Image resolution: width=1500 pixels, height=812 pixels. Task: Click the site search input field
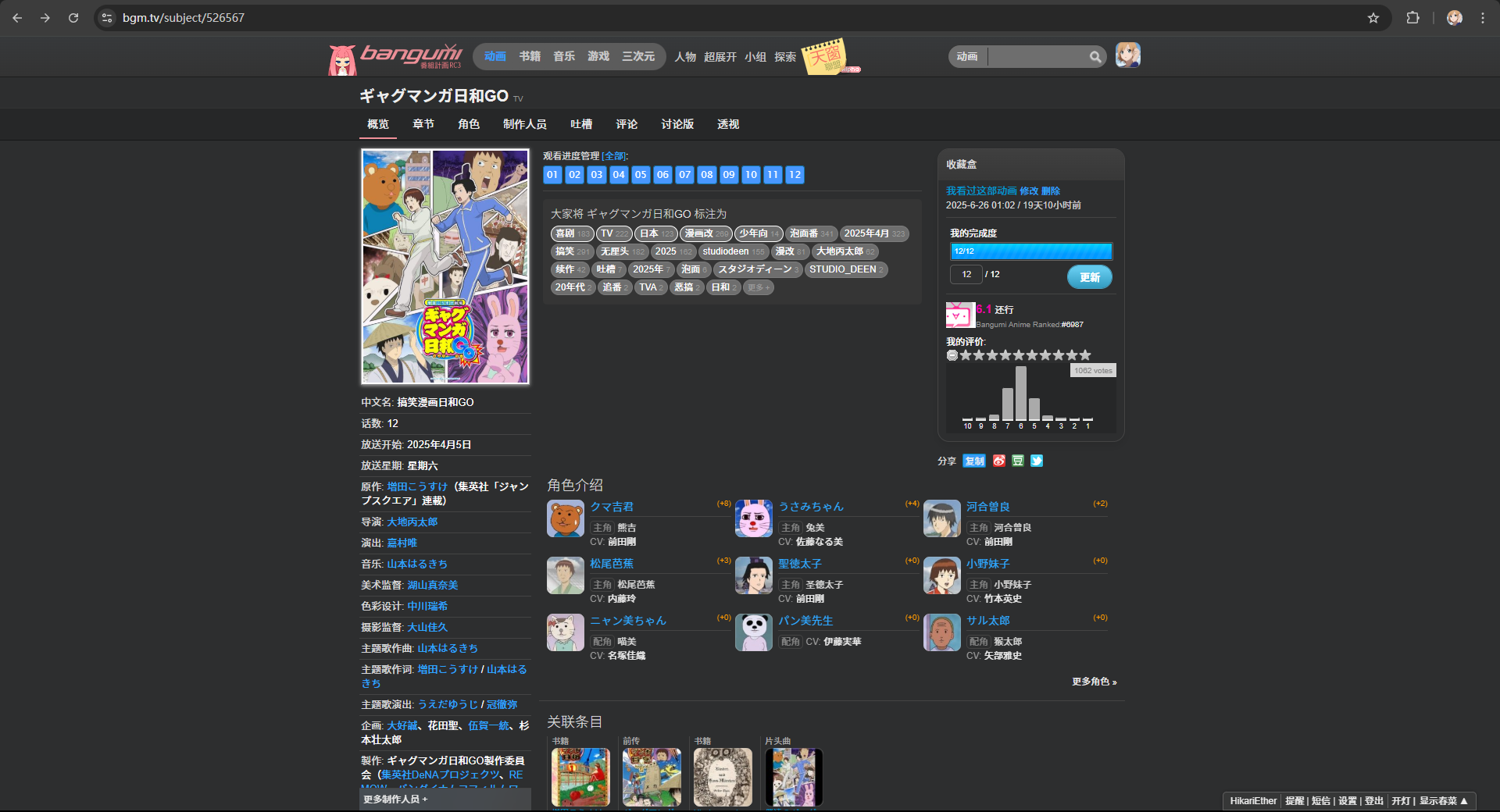[x=1037, y=56]
